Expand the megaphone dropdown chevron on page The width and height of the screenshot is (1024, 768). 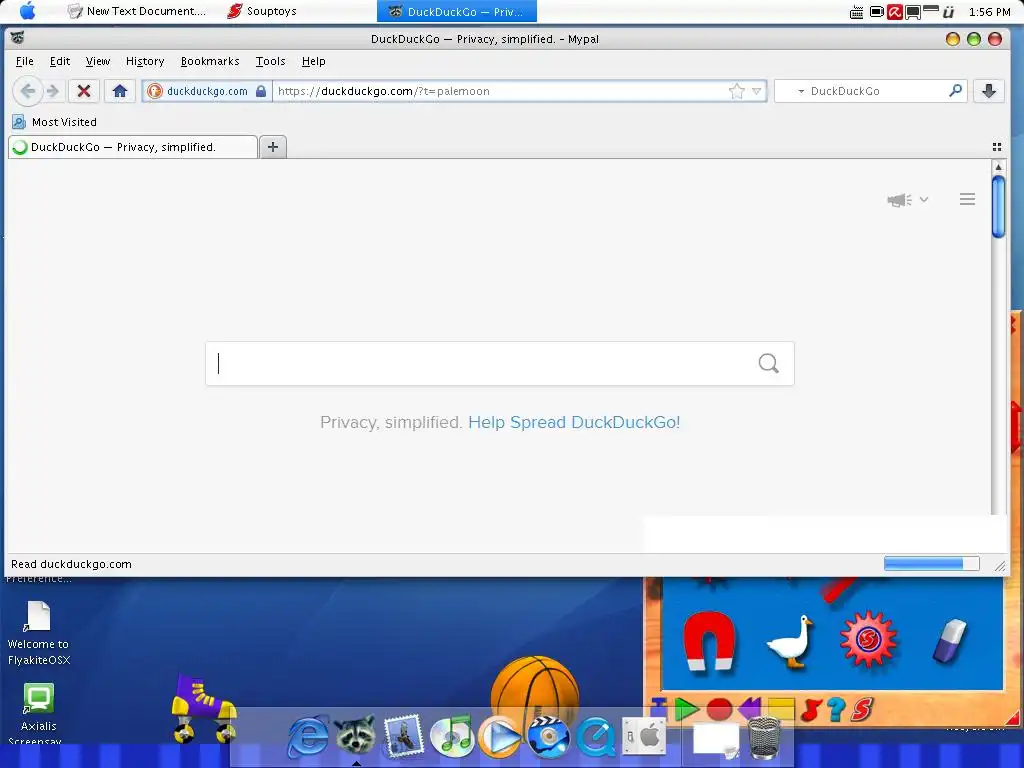tap(923, 199)
